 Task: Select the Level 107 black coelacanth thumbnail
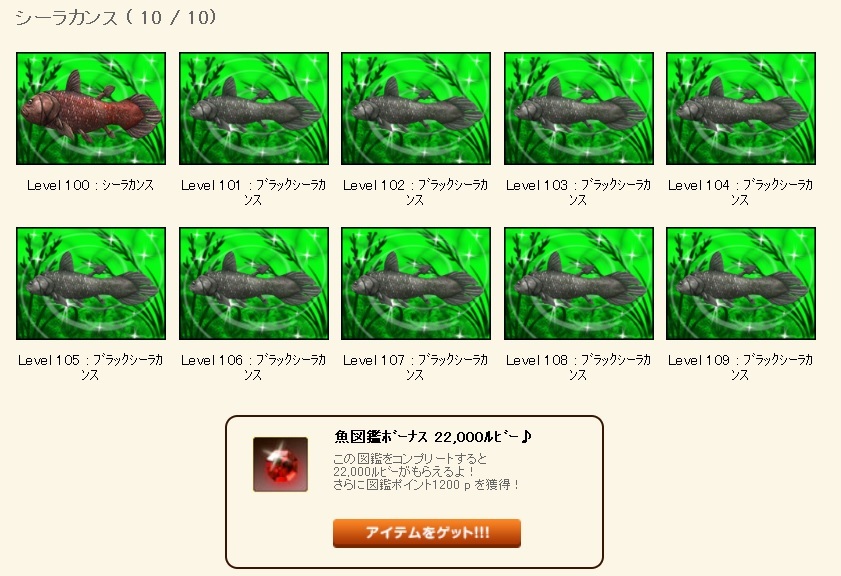(416, 283)
